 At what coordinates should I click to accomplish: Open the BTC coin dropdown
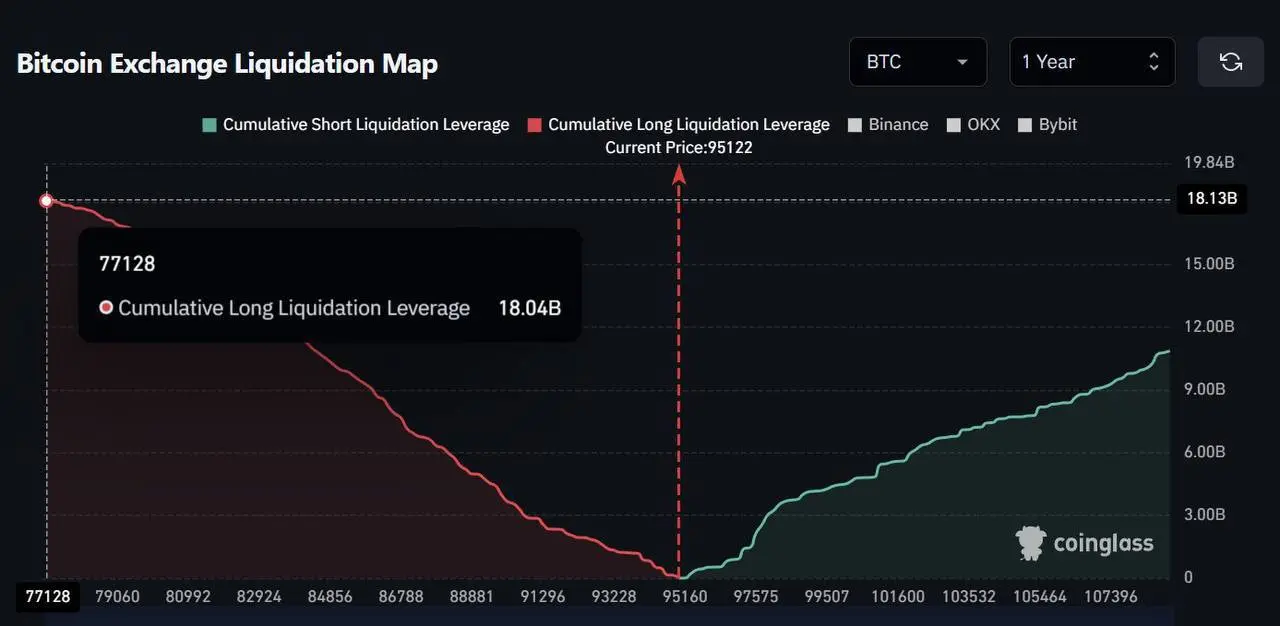(918, 62)
